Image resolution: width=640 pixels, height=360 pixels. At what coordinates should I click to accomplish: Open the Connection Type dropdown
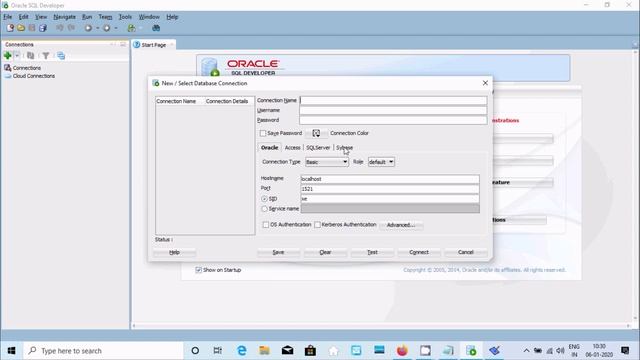coord(327,162)
